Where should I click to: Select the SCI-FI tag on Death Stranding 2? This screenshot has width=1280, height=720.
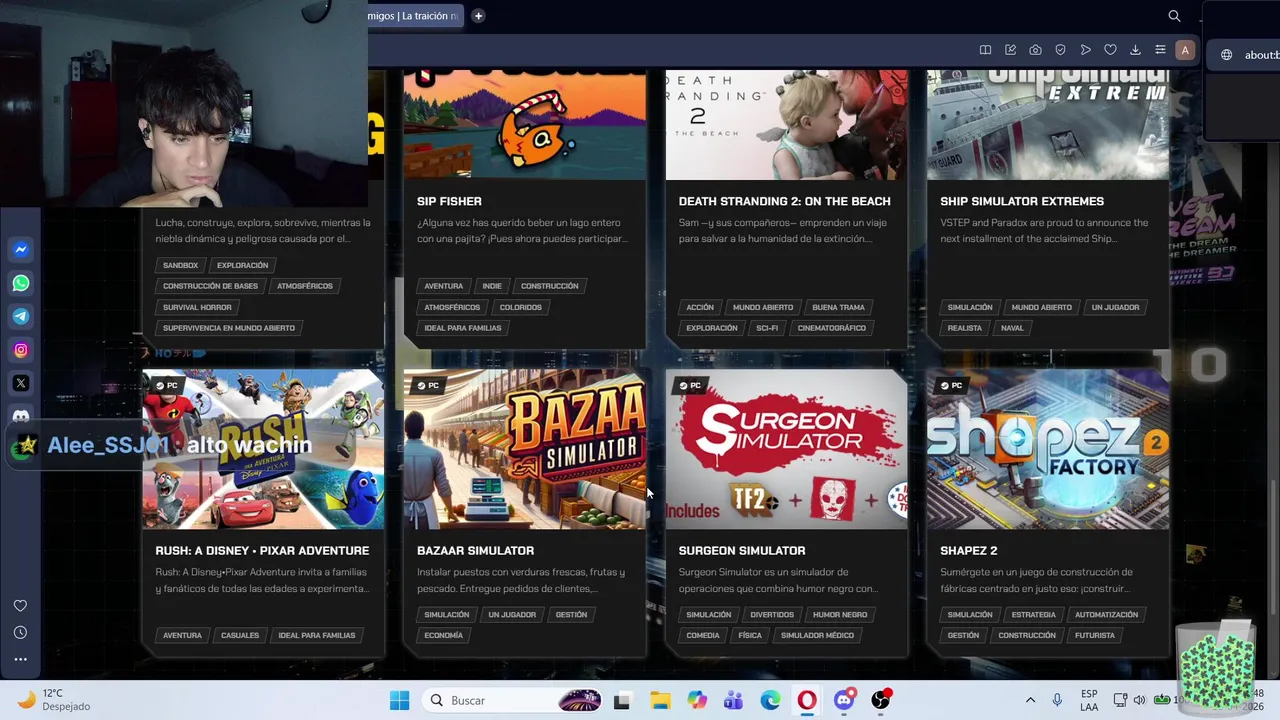tap(767, 328)
